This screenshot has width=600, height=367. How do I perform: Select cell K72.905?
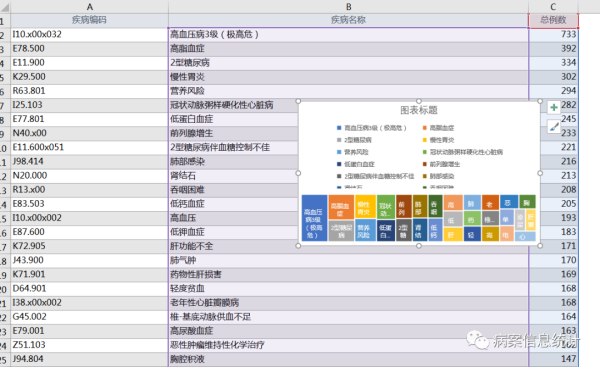coord(90,246)
